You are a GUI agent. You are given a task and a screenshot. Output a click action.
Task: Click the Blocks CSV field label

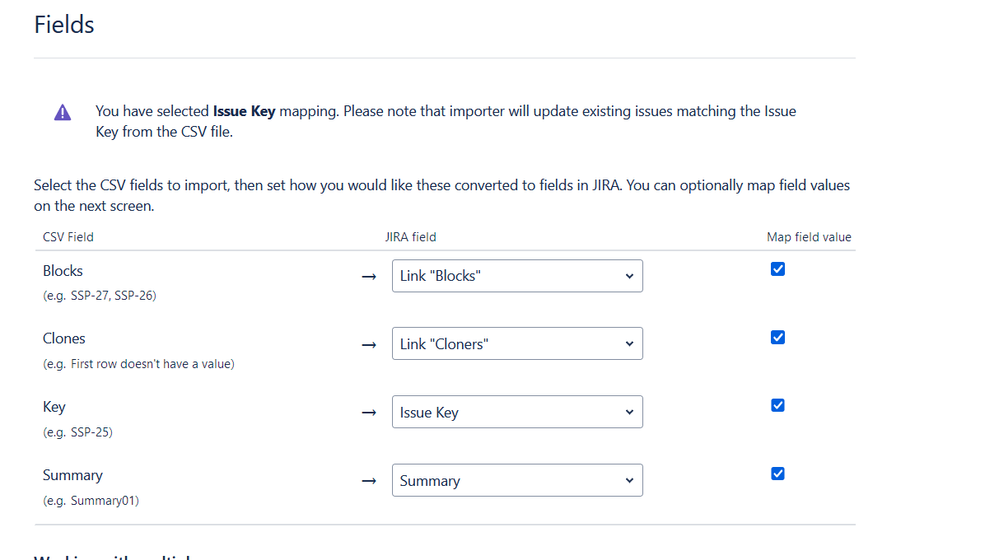(62, 271)
